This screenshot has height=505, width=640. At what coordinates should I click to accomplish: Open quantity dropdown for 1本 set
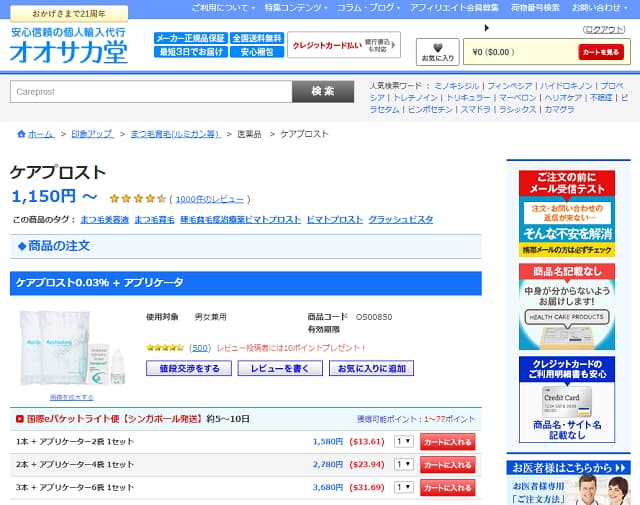[404, 441]
